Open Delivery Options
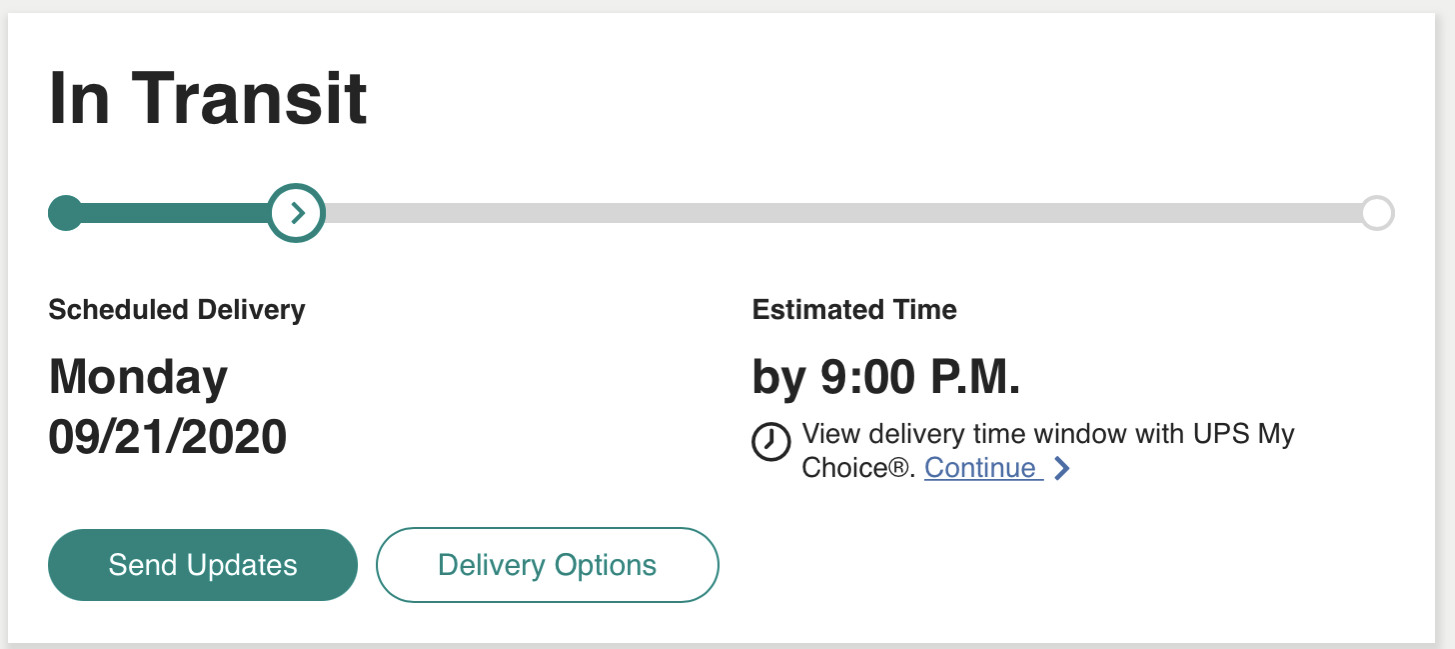The width and height of the screenshot is (1455, 649). click(547, 565)
